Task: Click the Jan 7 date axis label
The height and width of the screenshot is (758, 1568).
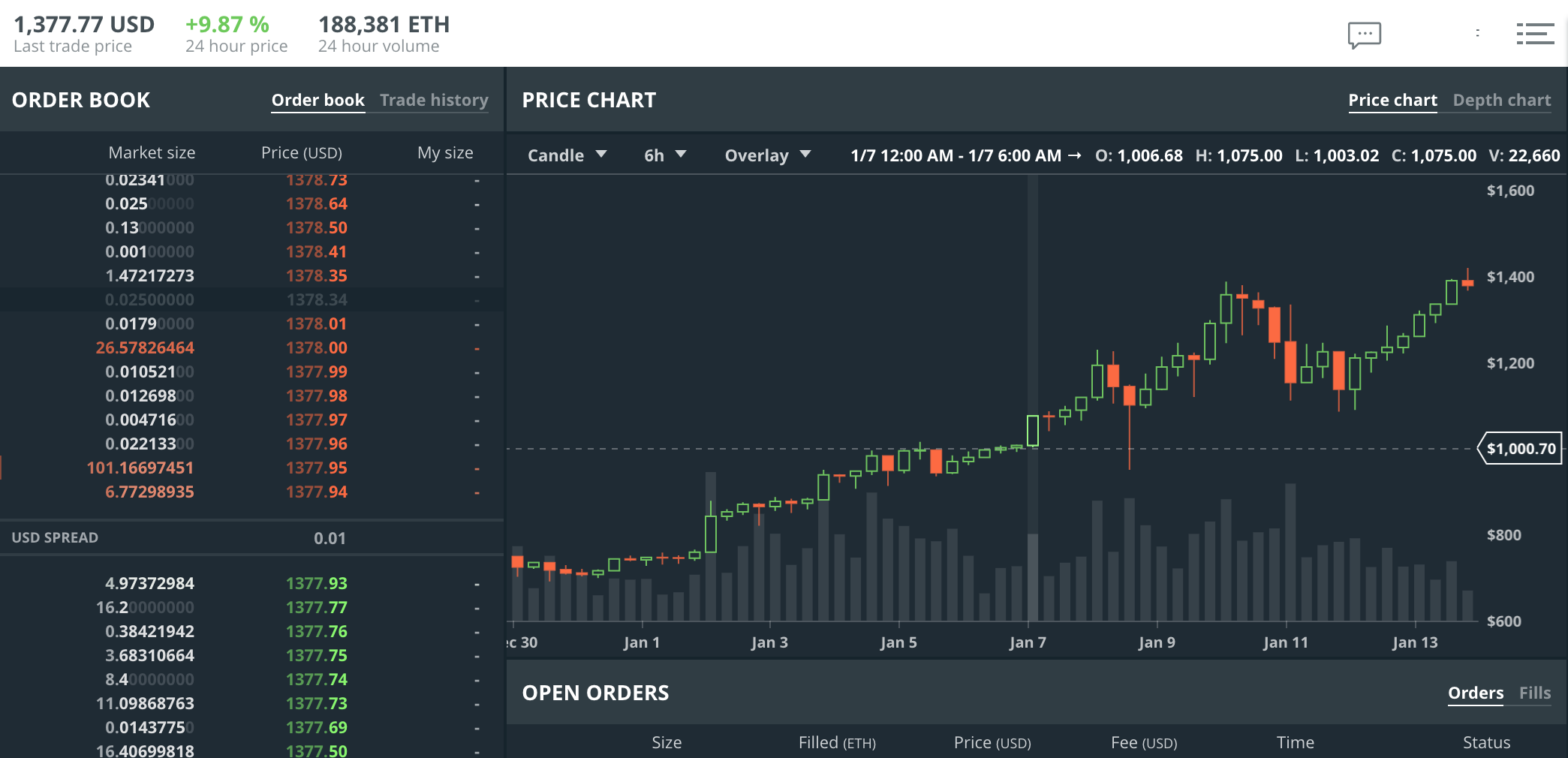Action: point(1028,642)
